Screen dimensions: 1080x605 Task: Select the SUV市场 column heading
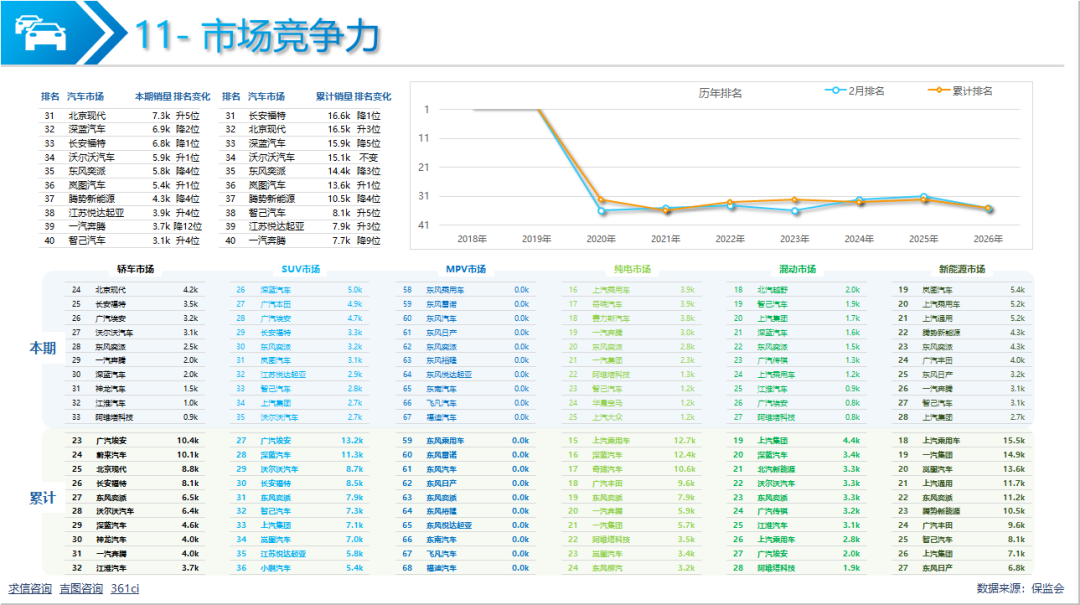pos(301,269)
